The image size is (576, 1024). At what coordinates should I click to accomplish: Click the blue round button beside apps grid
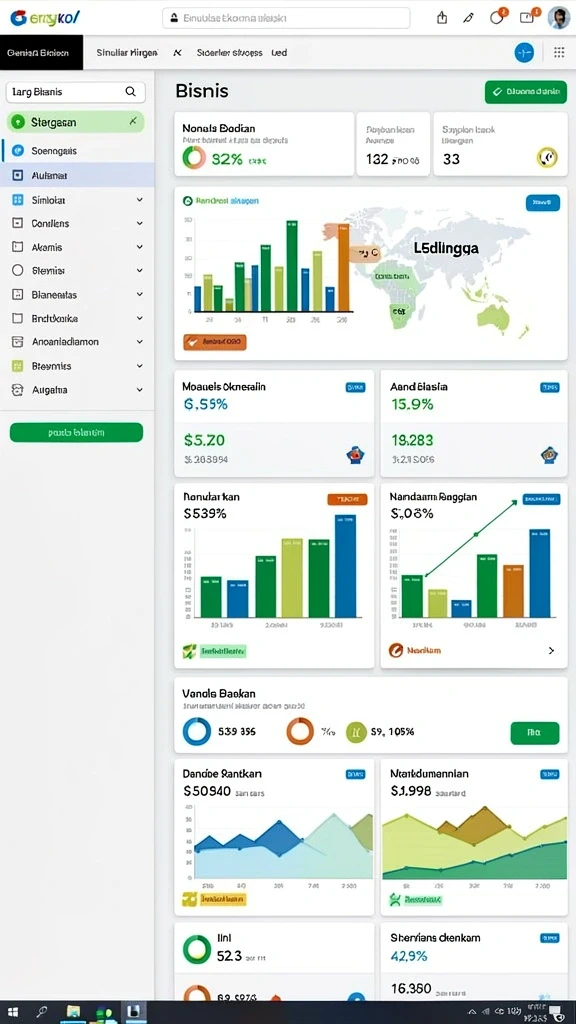(x=524, y=52)
